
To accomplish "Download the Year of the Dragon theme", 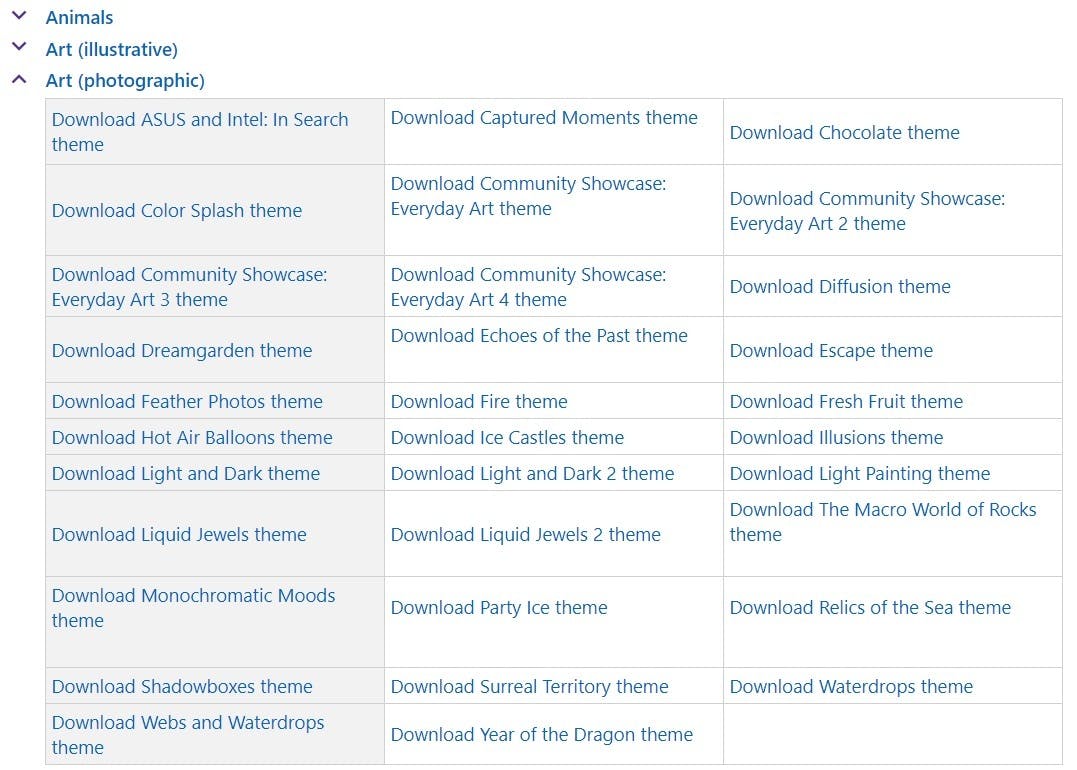I will click(x=541, y=735).
